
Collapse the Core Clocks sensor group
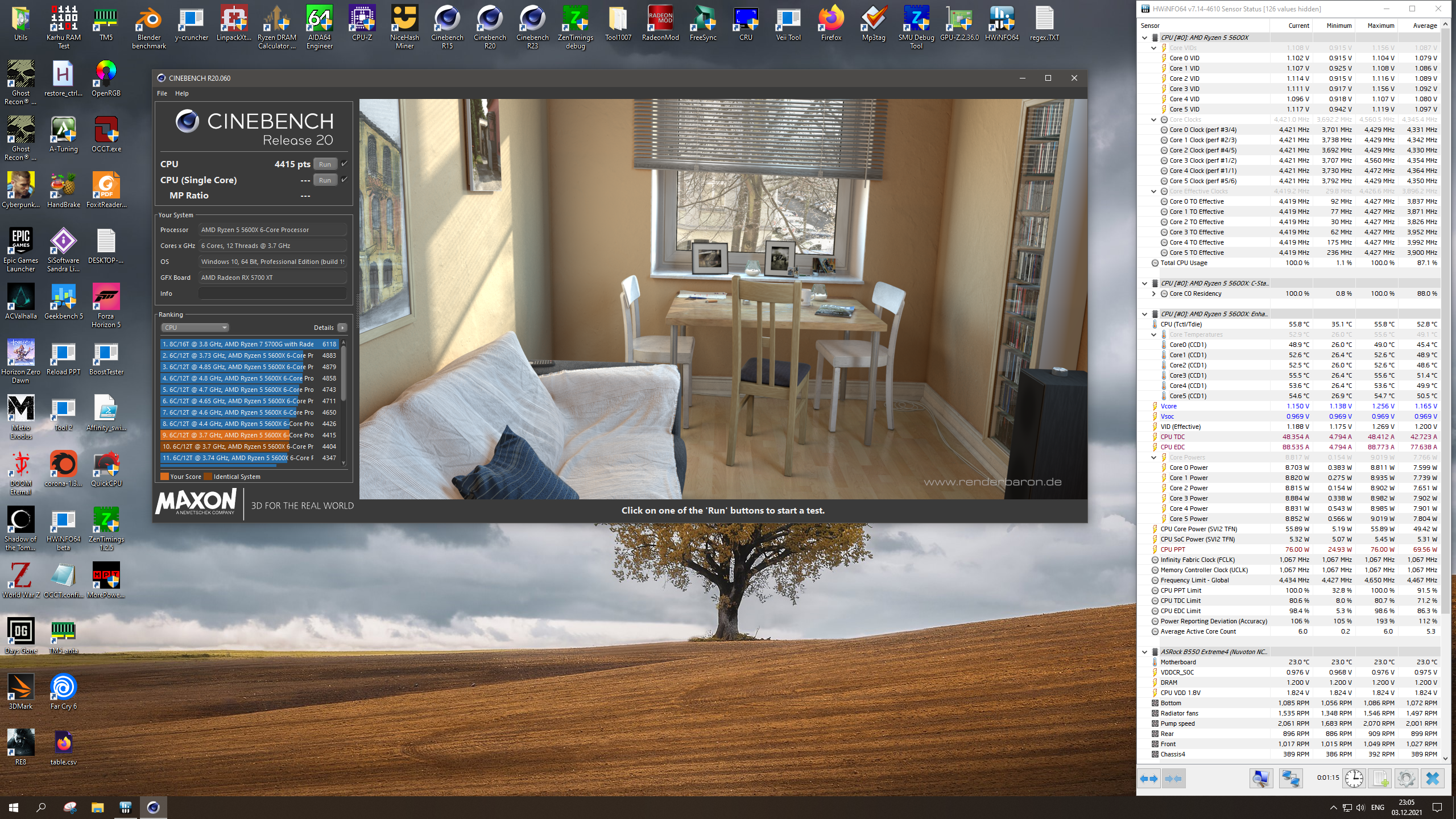point(1153,119)
